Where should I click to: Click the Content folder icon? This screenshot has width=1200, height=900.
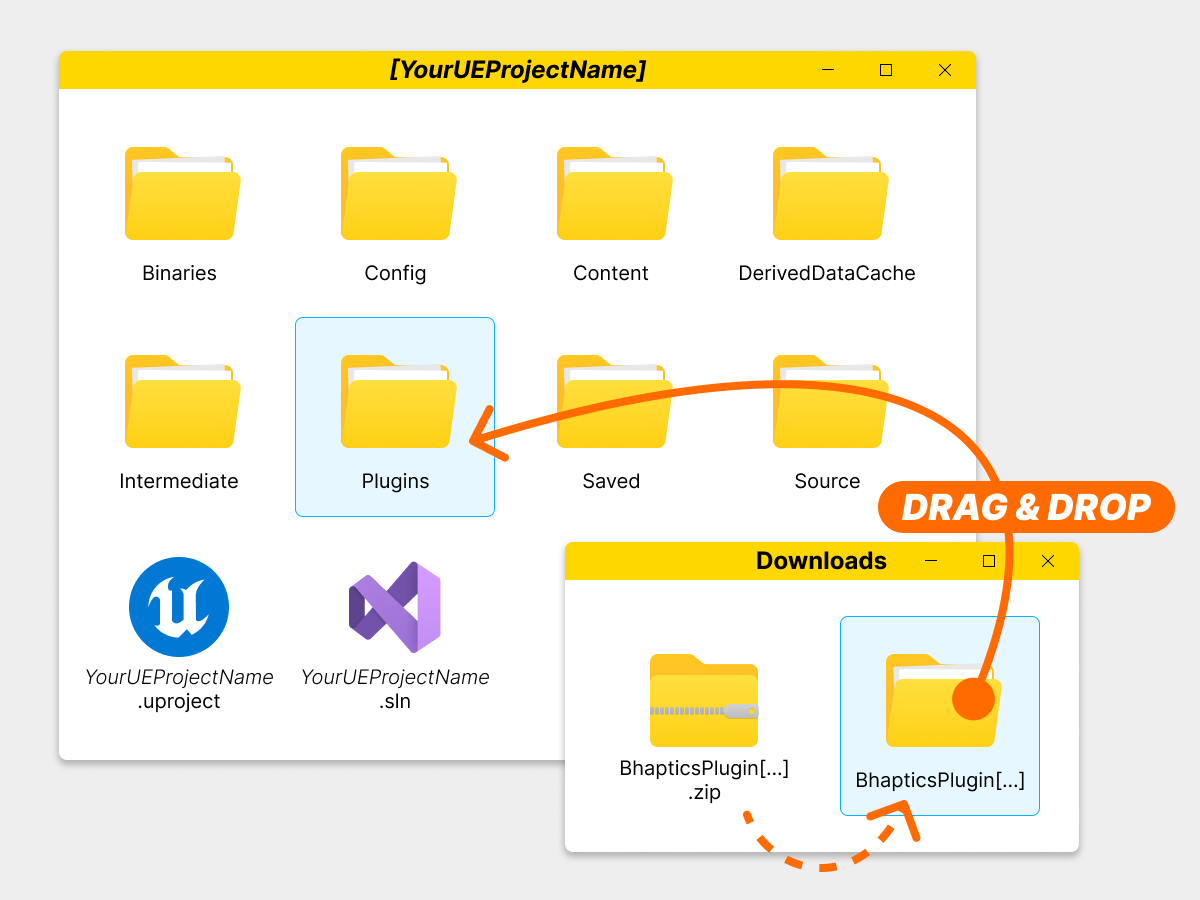pos(614,194)
